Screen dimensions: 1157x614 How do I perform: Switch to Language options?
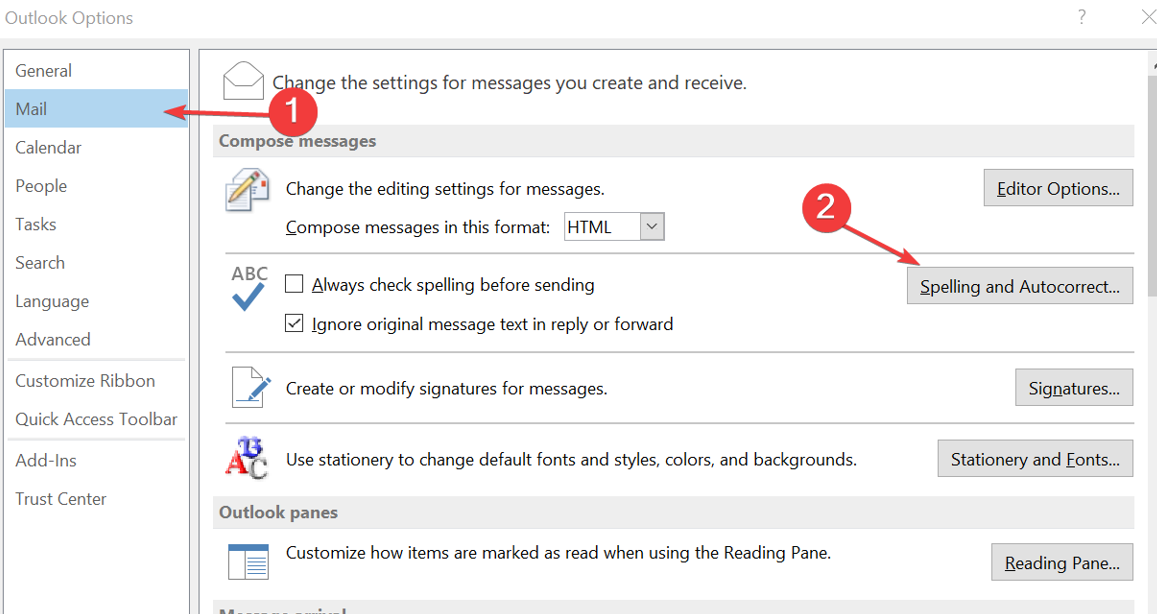pyautogui.click(x=96, y=301)
